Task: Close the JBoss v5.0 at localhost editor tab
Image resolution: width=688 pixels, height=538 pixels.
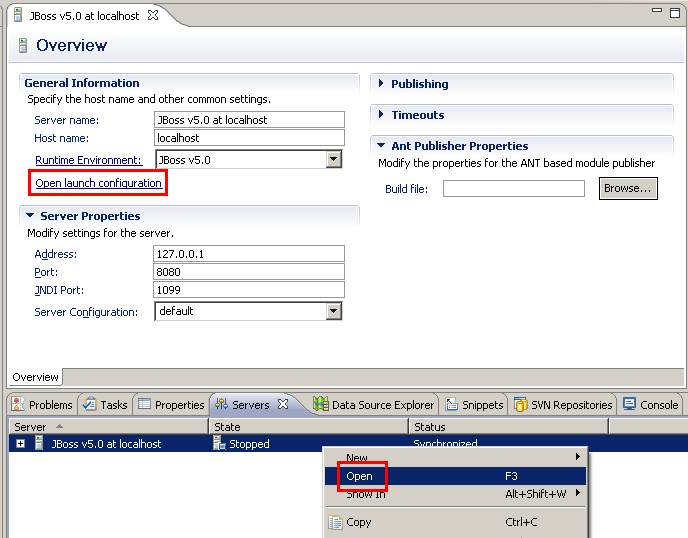Action: click(153, 16)
